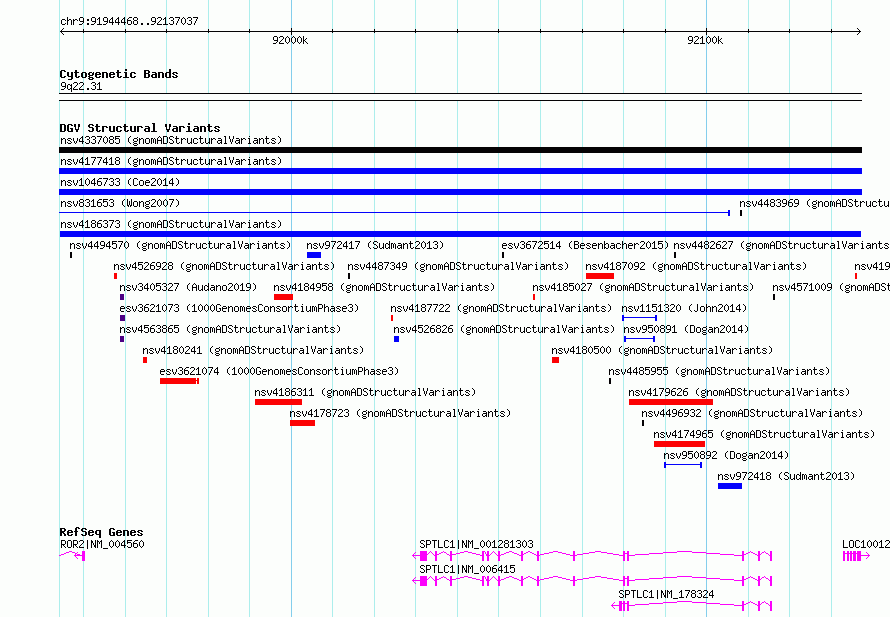Click the chr9:91944468..92137037 coordinate text
890x617 pixels.
click(x=129, y=21)
